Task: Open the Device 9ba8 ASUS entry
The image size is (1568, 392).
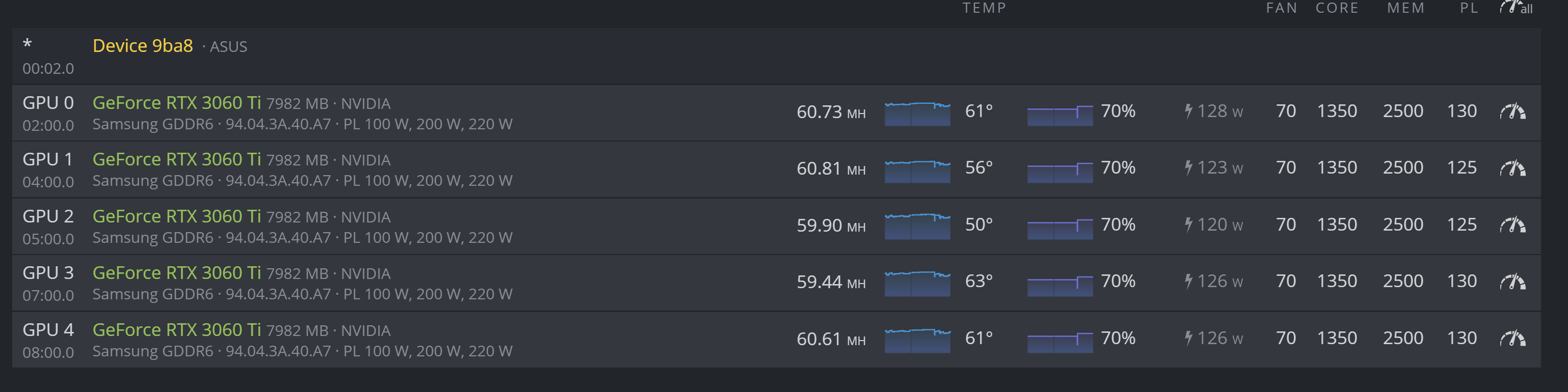Action: point(143,46)
